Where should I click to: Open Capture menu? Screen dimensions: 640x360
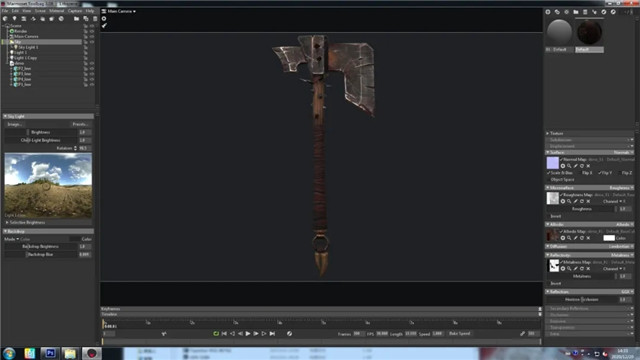tap(75, 11)
